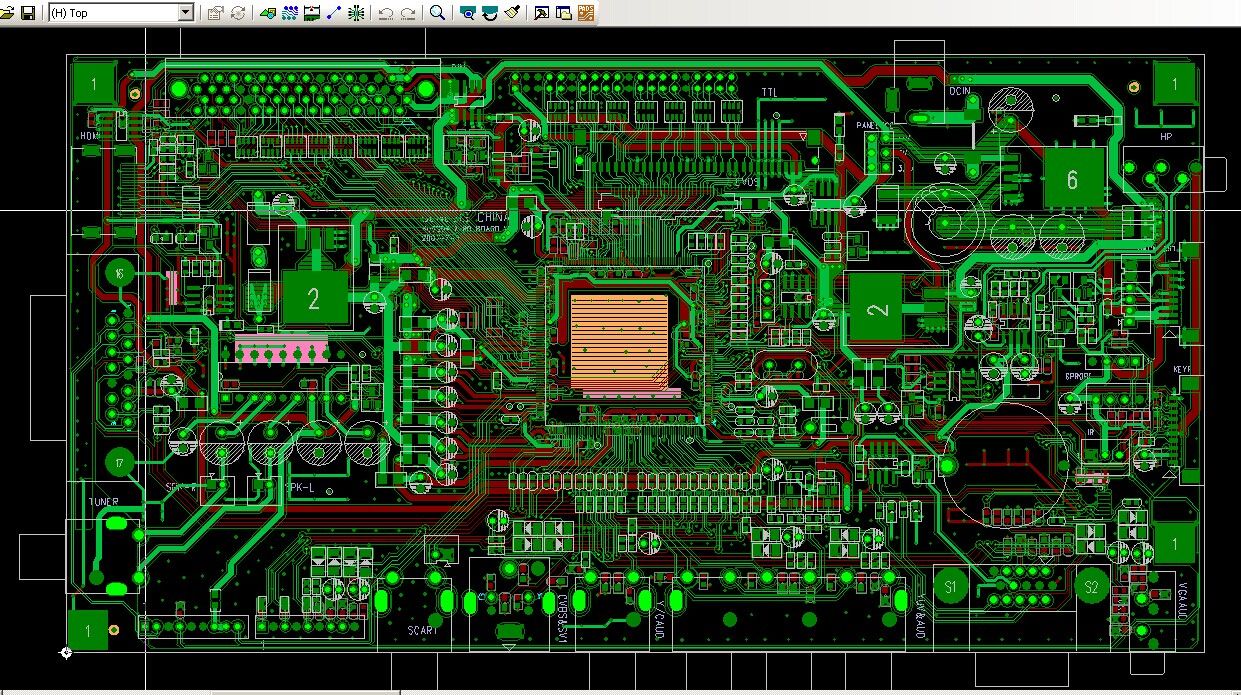Open the Design toolbar icon
The width and height of the screenshot is (1241, 695).
[x=290, y=13]
